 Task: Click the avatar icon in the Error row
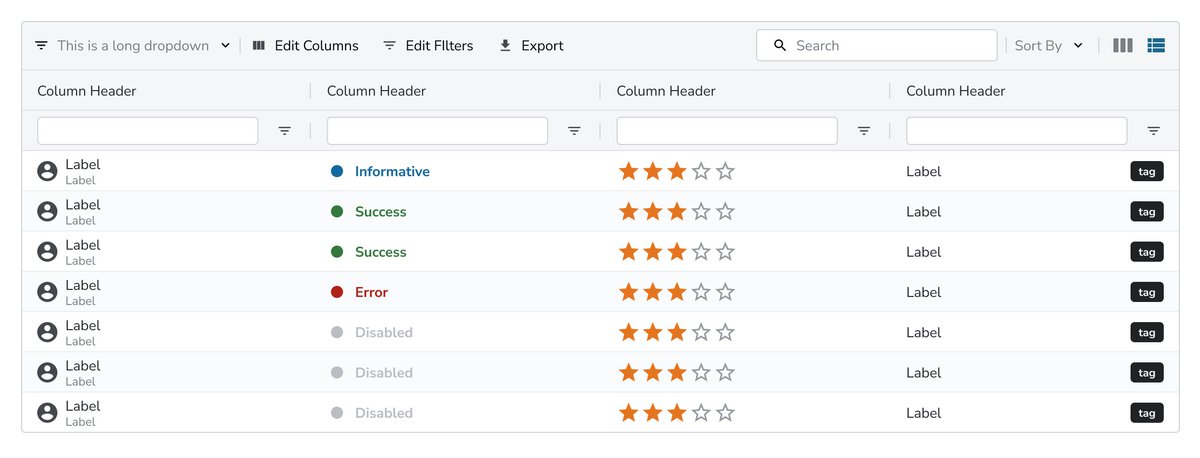click(x=47, y=292)
